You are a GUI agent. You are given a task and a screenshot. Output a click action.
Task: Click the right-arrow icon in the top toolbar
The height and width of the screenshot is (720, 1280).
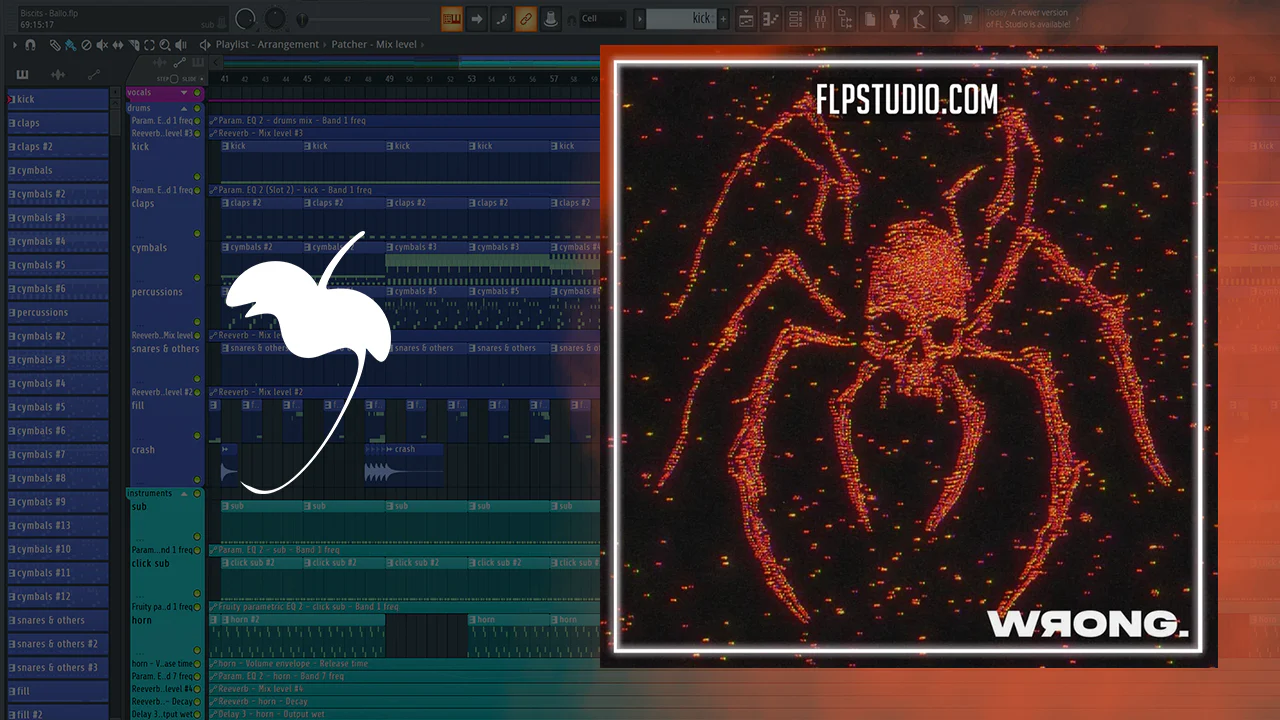pyautogui.click(x=477, y=19)
